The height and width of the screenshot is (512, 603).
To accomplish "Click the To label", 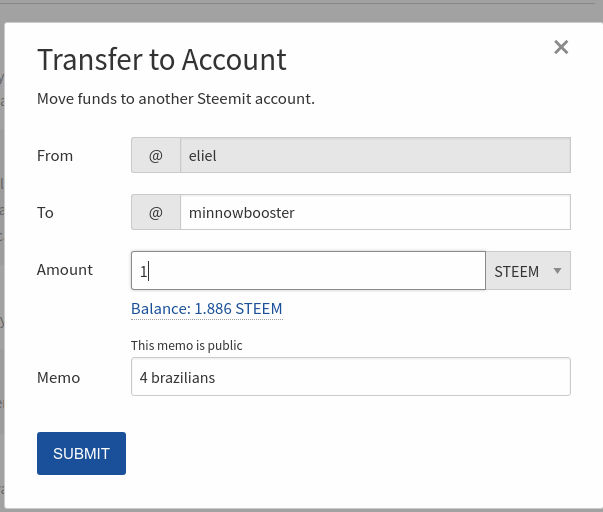I will pyautogui.click(x=45, y=213).
